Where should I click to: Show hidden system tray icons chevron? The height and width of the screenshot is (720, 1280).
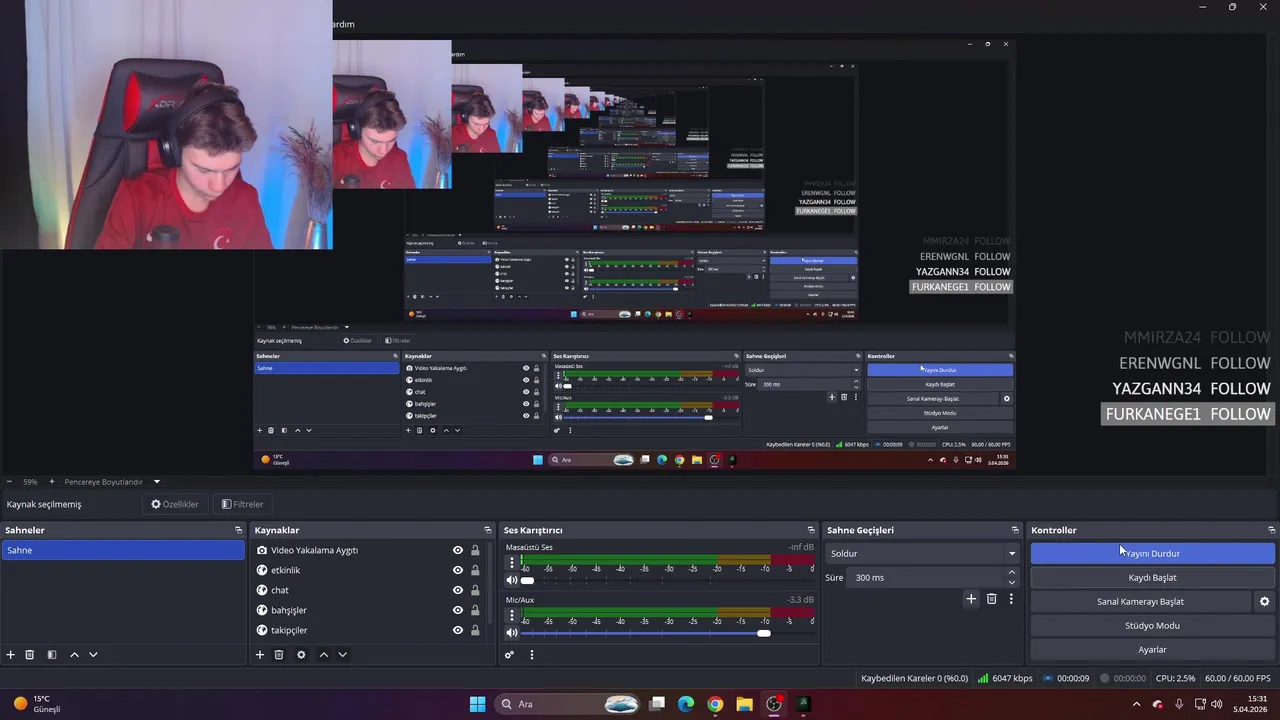(x=1136, y=704)
